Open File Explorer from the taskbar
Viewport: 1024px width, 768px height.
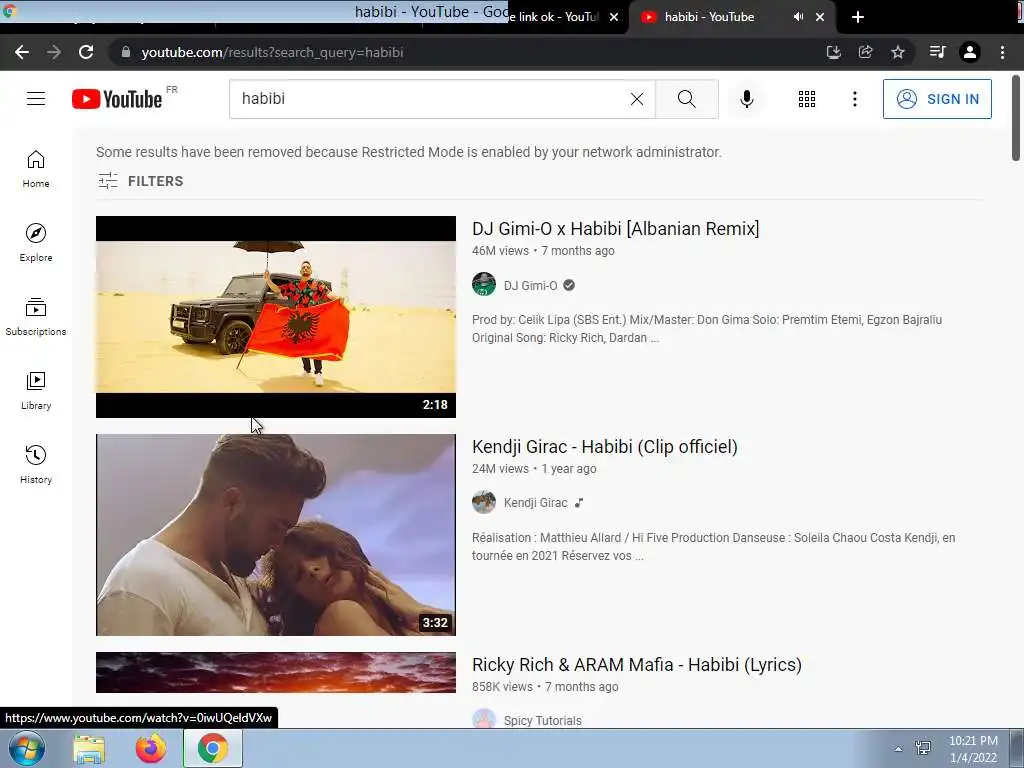point(89,748)
